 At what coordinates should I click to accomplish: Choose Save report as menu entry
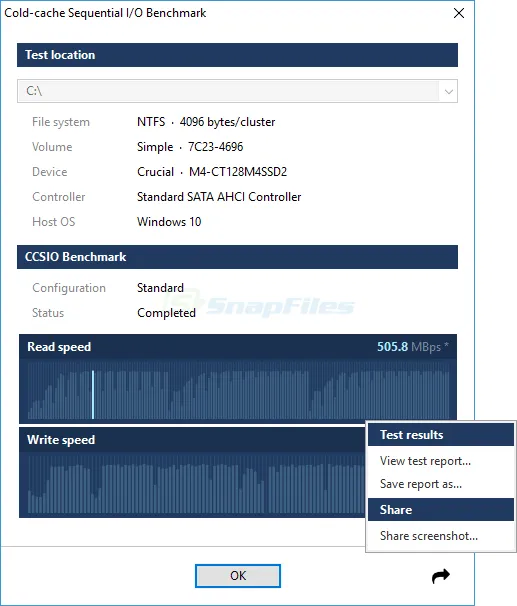pos(420,484)
